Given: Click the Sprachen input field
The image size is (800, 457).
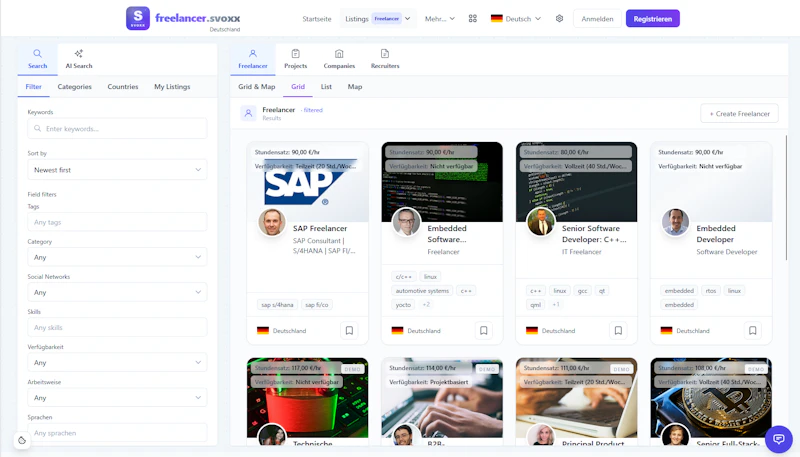Looking at the screenshot, I should 117,433.
